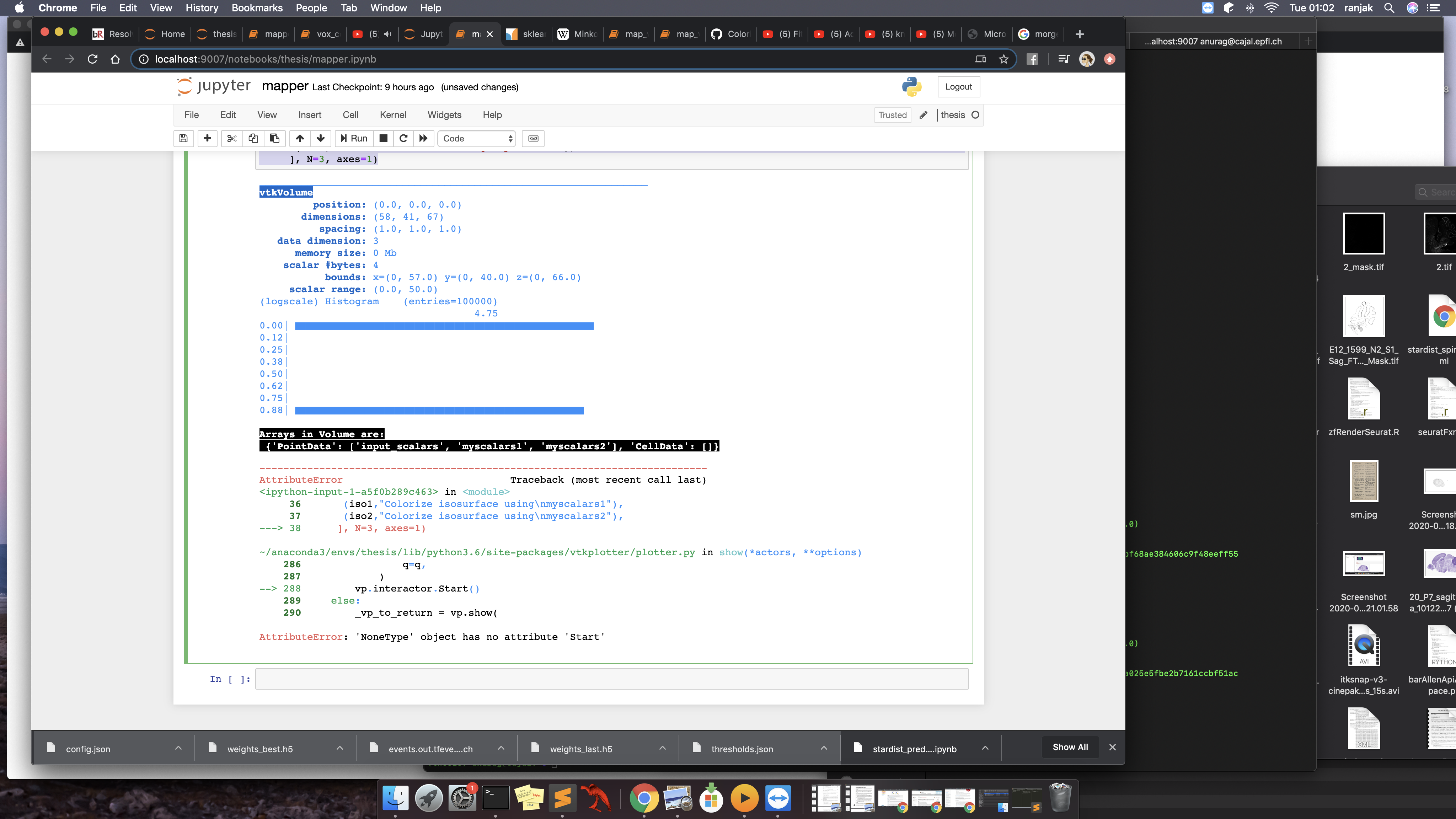Open the Jupyter Kernel menu

393,115
